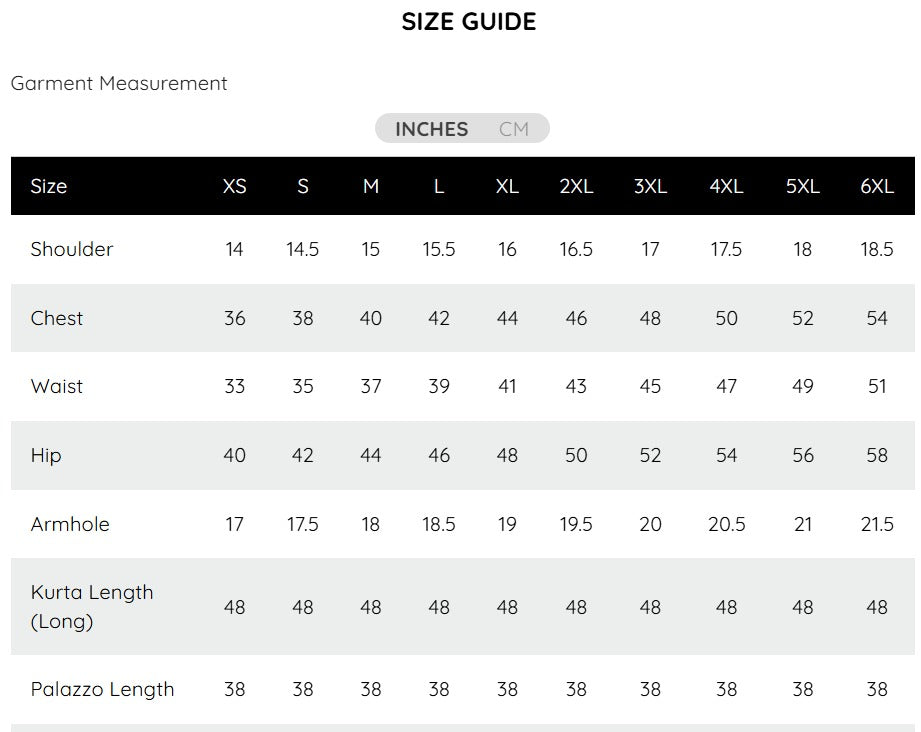The height and width of the screenshot is (732, 921).
Task: Switch measurement units to CM
Action: [513, 129]
